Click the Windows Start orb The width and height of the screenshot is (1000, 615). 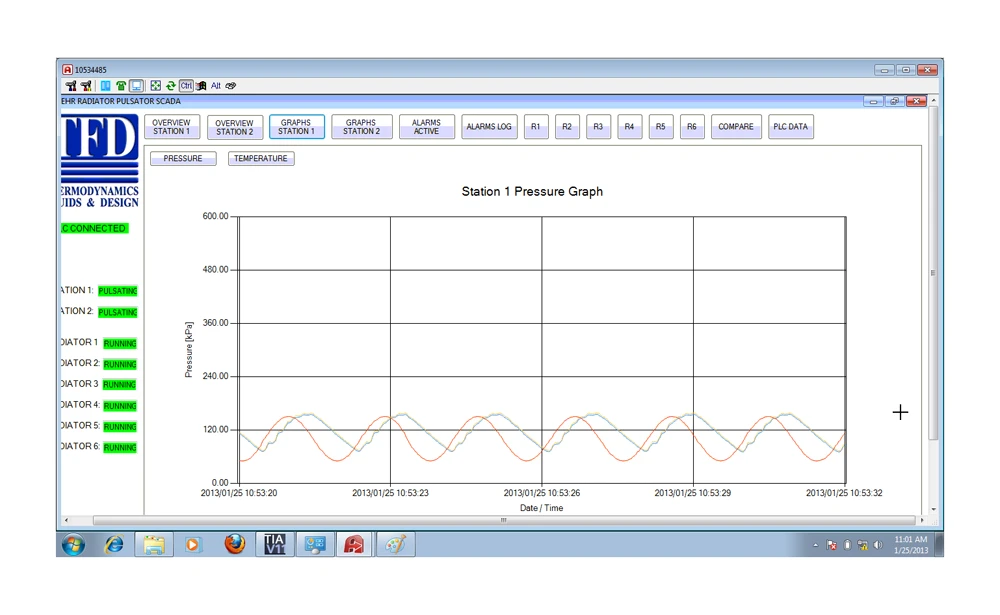point(73,544)
